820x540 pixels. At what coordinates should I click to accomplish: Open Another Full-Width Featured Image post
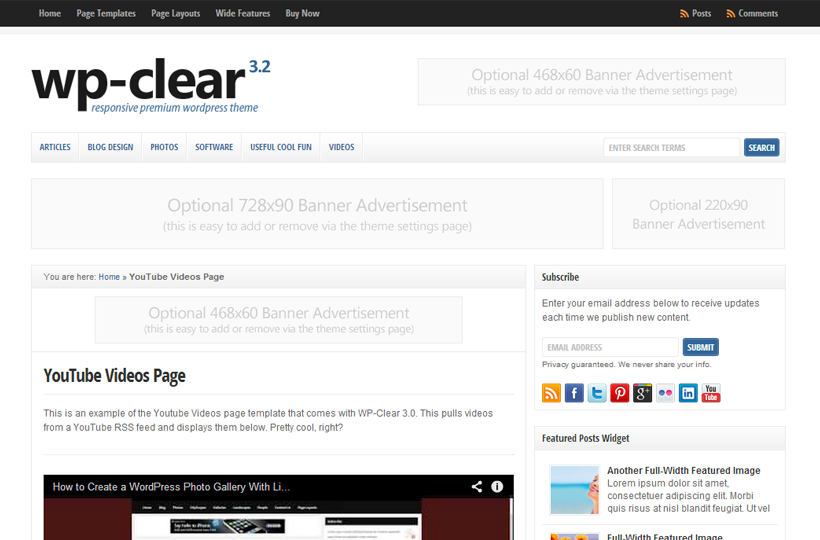click(684, 470)
